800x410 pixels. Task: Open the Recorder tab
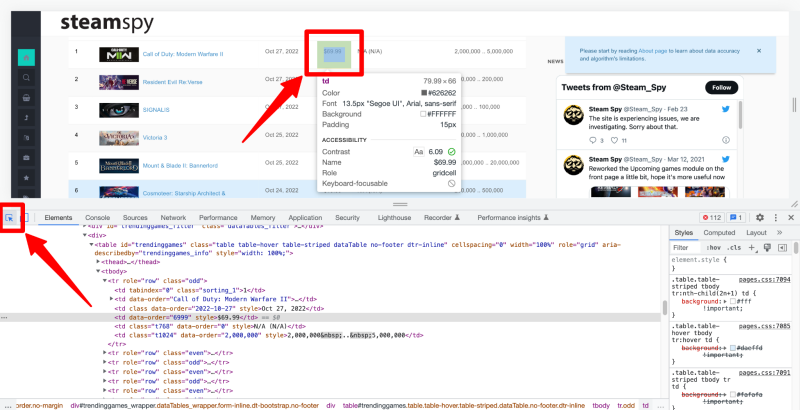point(442,218)
